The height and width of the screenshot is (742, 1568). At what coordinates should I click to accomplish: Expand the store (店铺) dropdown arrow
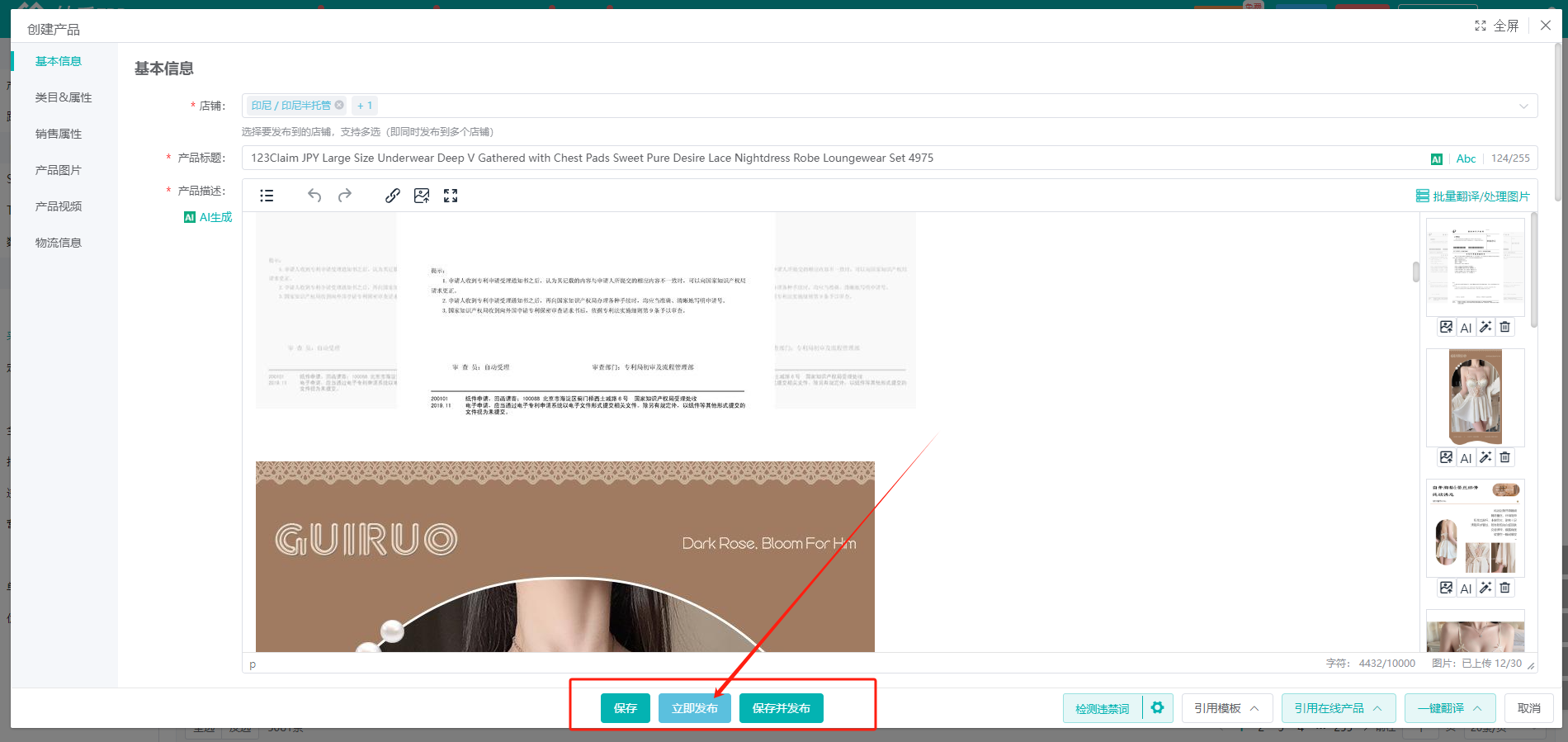click(1523, 106)
